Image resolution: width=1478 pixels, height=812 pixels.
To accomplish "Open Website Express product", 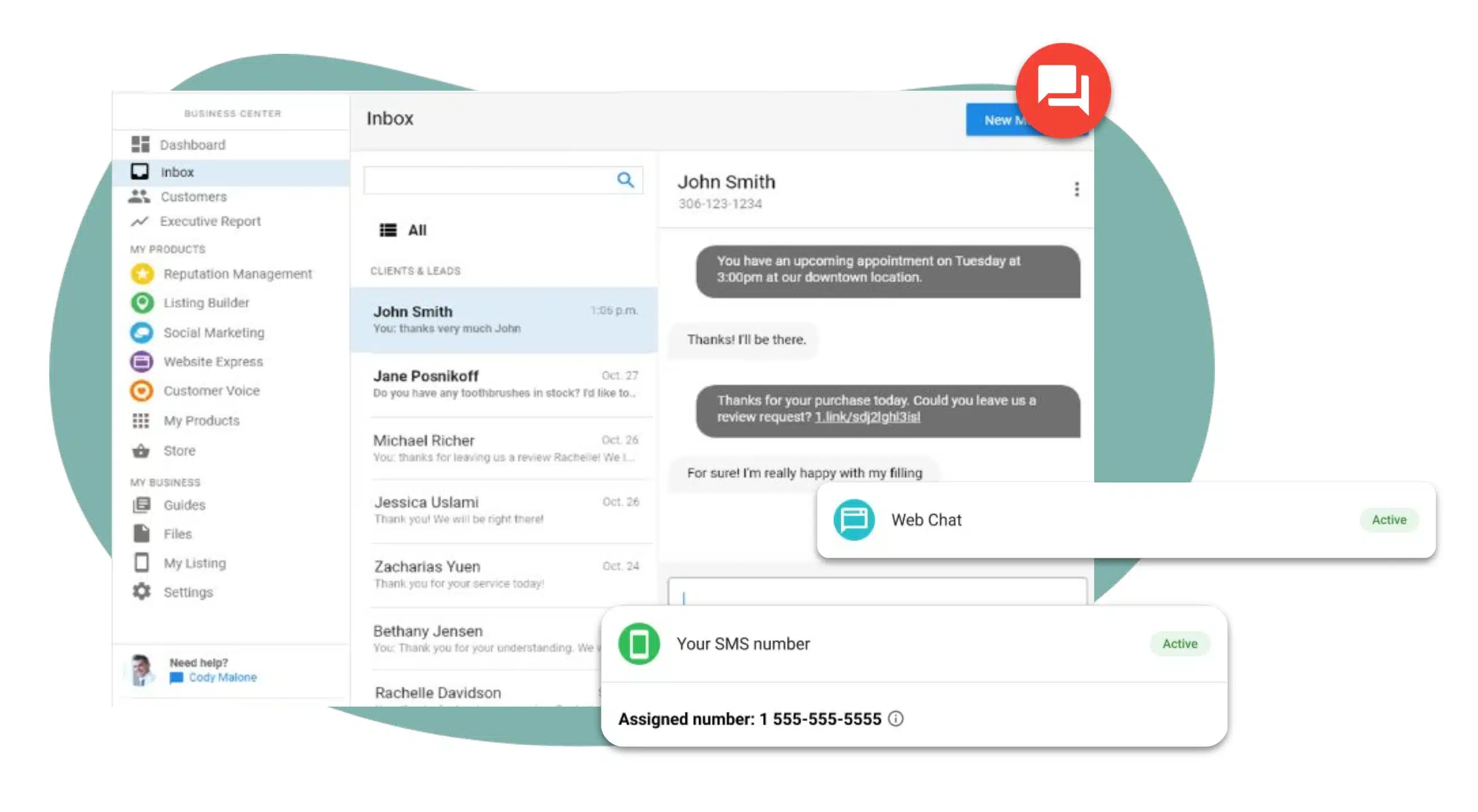I will pyautogui.click(x=212, y=362).
